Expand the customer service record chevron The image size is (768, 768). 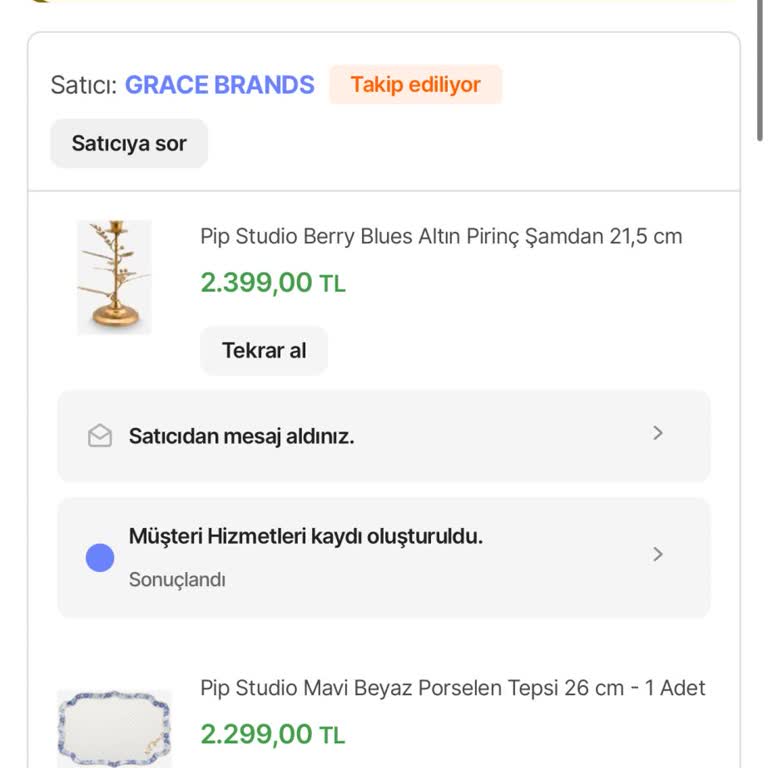pyautogui.click(x=657, y=554)
